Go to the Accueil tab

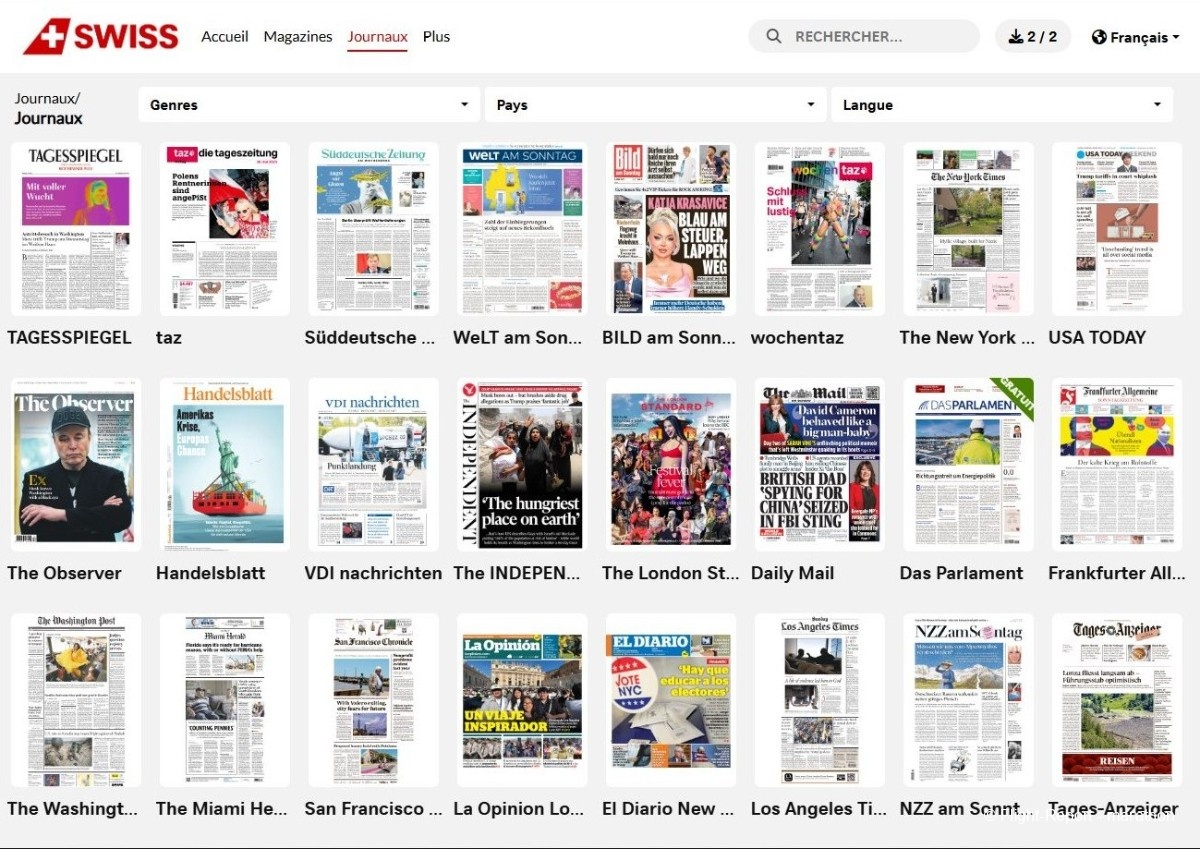tap(225, 36)
